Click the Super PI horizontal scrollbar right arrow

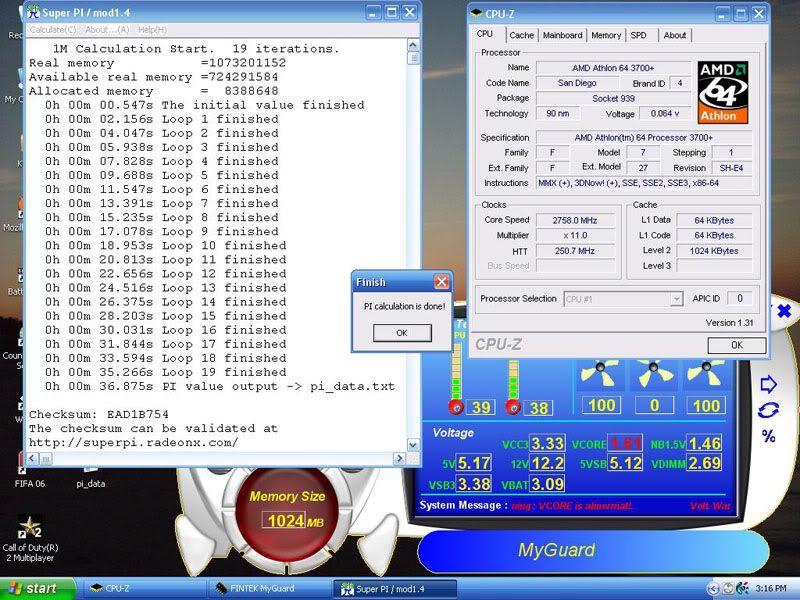coord(399,459)
